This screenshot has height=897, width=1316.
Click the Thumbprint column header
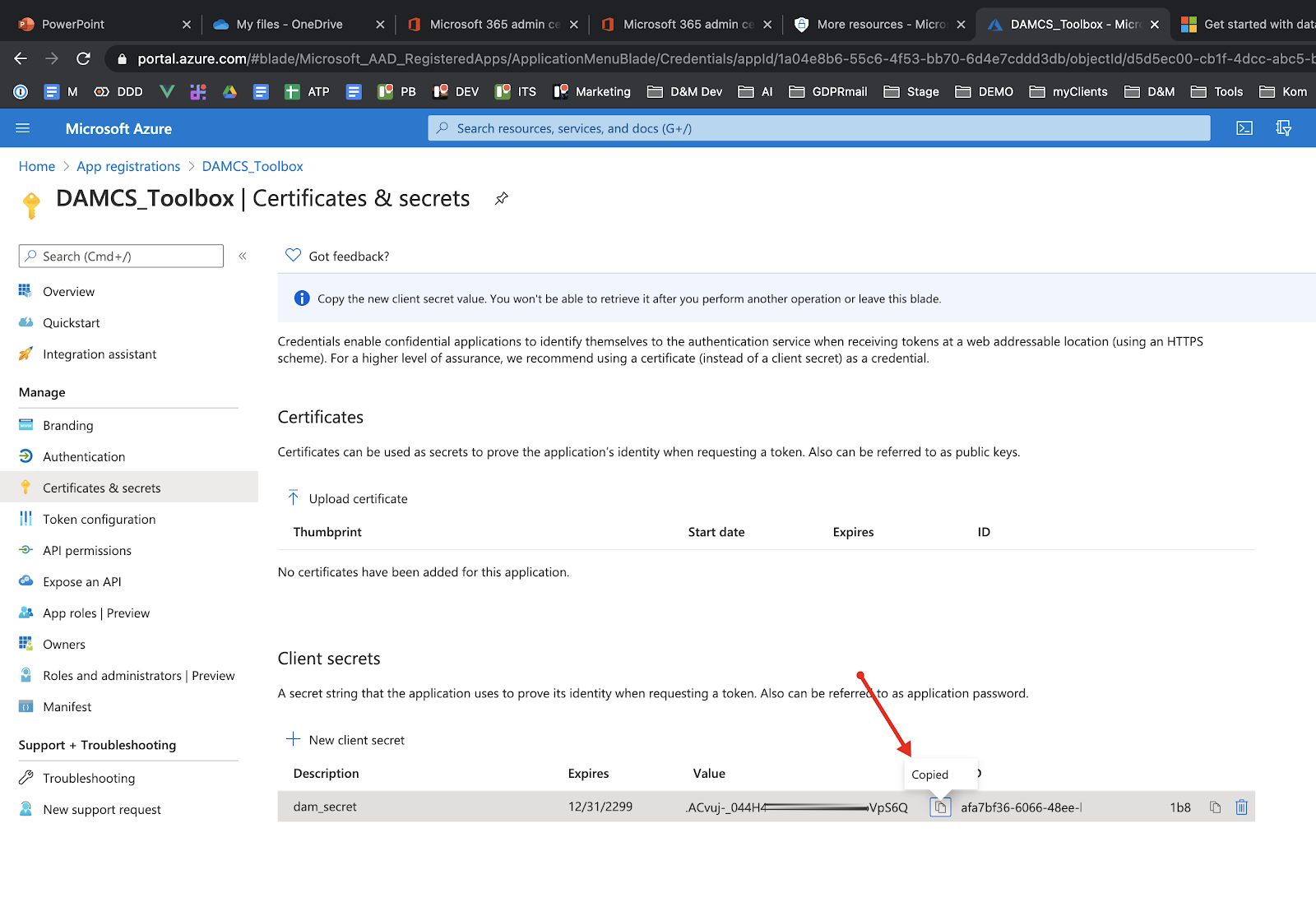click(x=327, y=532)
